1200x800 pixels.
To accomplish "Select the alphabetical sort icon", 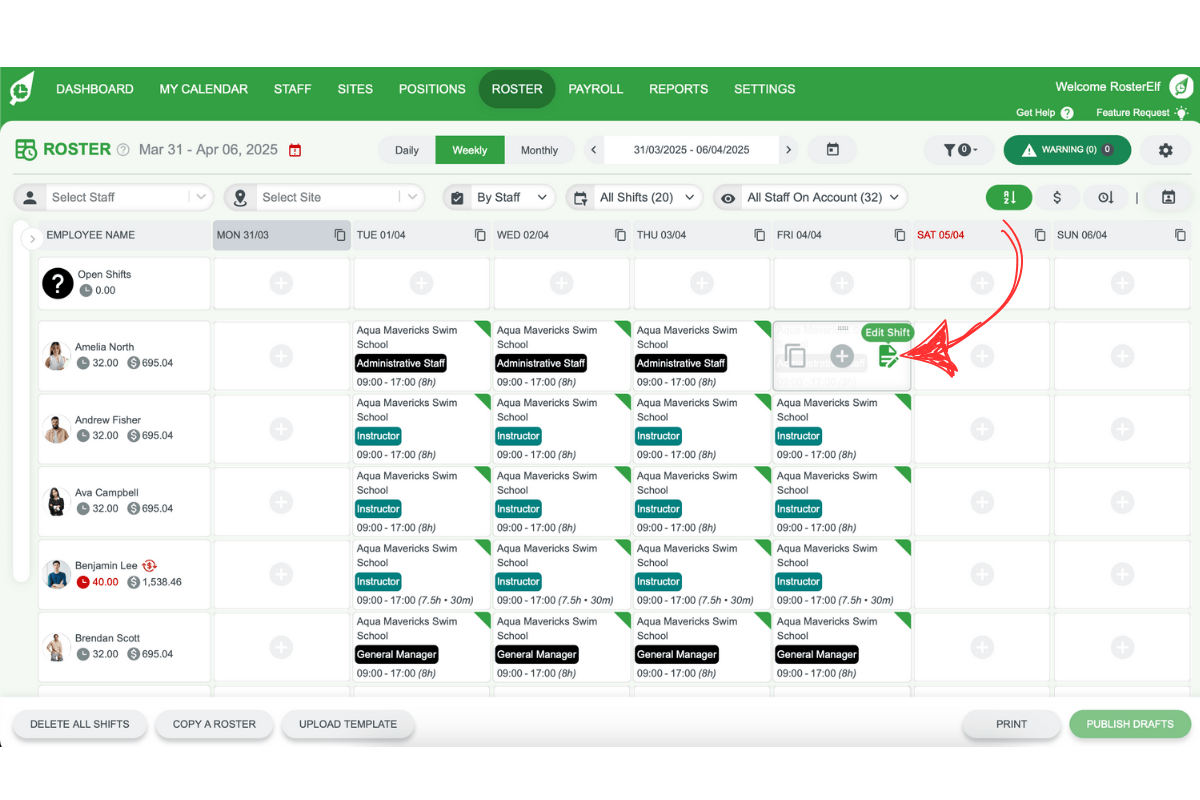I will tap(1009, 197).
